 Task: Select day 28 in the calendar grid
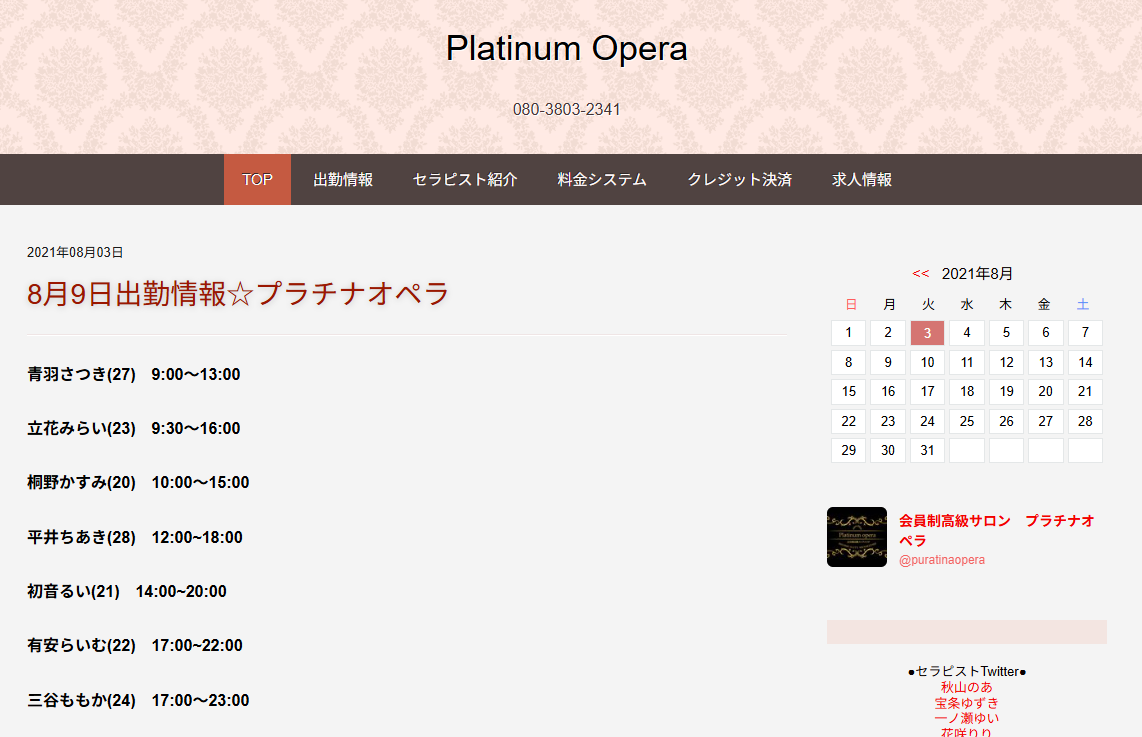(1085, 421)
